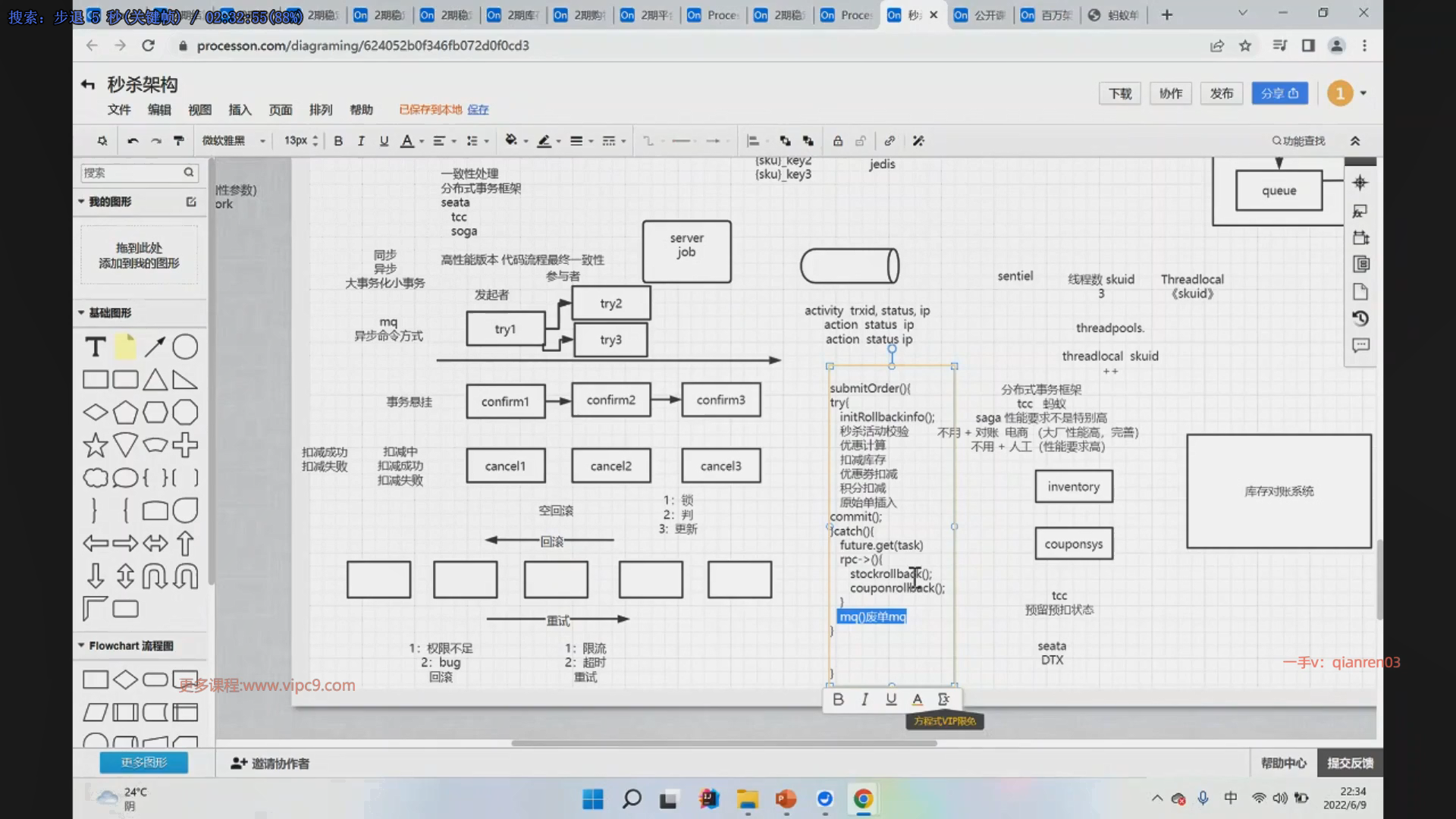Viewport: 1456px width, 819px height.
Task: Toggle italic in main toolbar
Action: click(361, 141)
